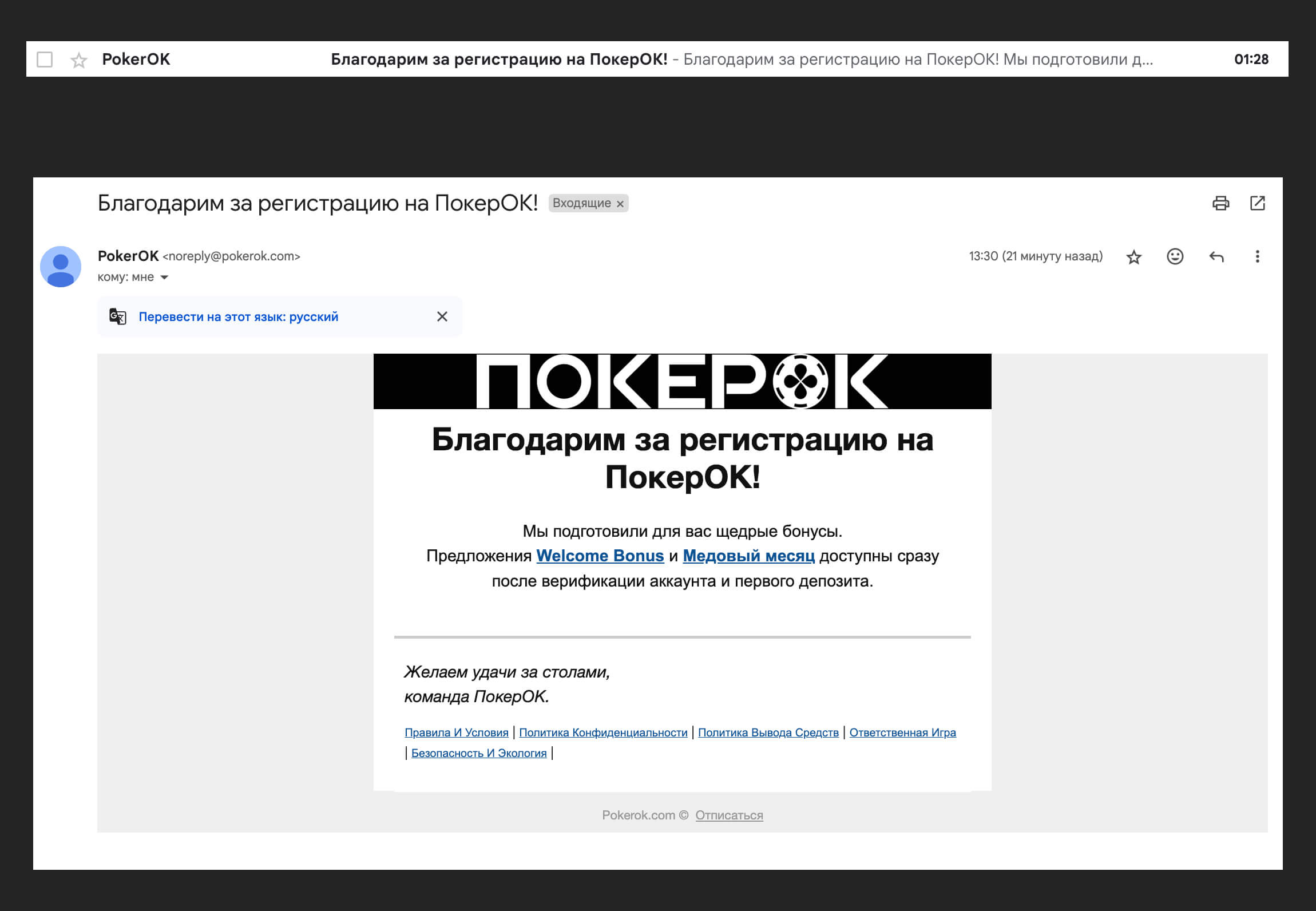The image size is (1316, 911).
Task: Expand the 'кому: мне' recipient details
Action: coord(165,277)
